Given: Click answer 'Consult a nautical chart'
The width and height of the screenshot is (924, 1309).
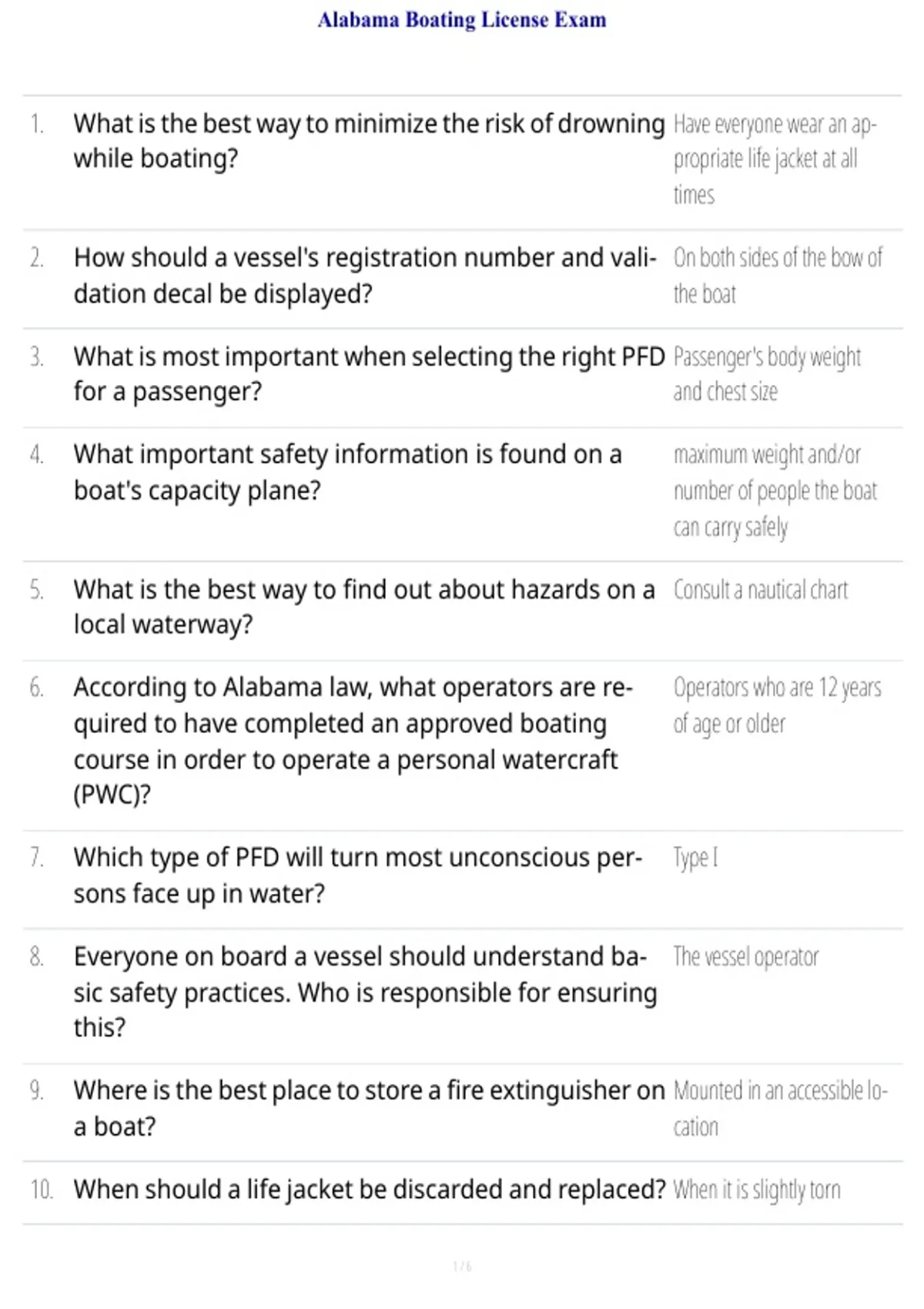Looking at the screenshot, I should [760, 590].
